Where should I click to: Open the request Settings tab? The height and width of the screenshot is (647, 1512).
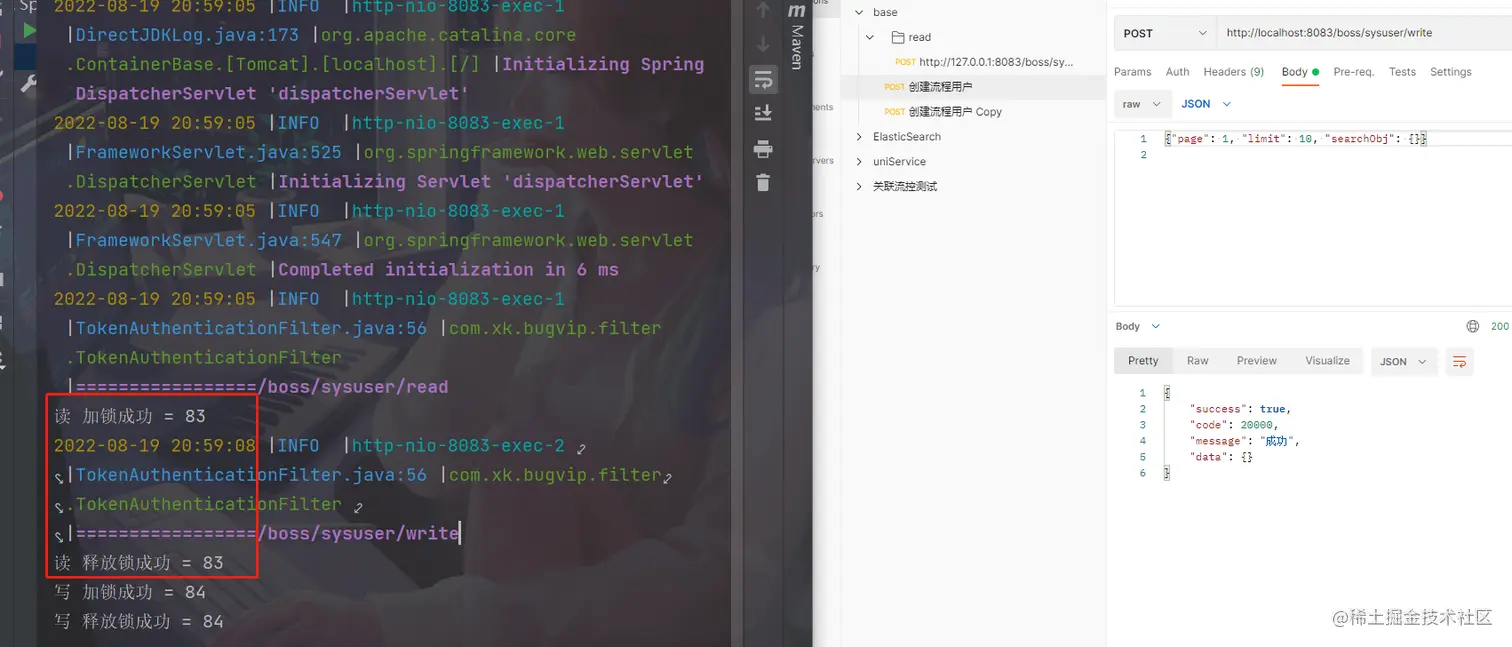point(1450,72)
